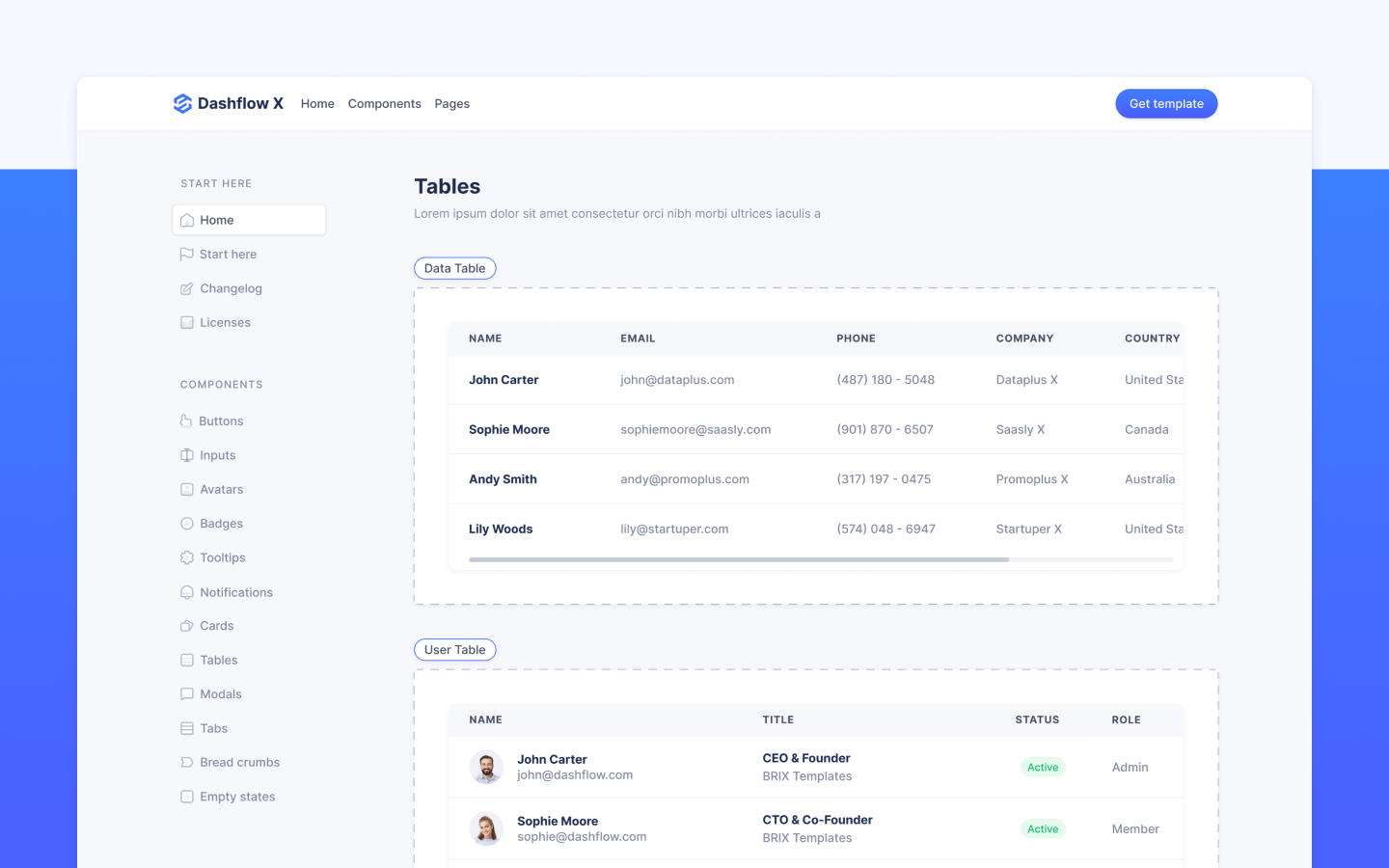This screenshot has height=868, width=1389.
Task: Click the Dashflow X logo icon
Action: click(182, 103)
